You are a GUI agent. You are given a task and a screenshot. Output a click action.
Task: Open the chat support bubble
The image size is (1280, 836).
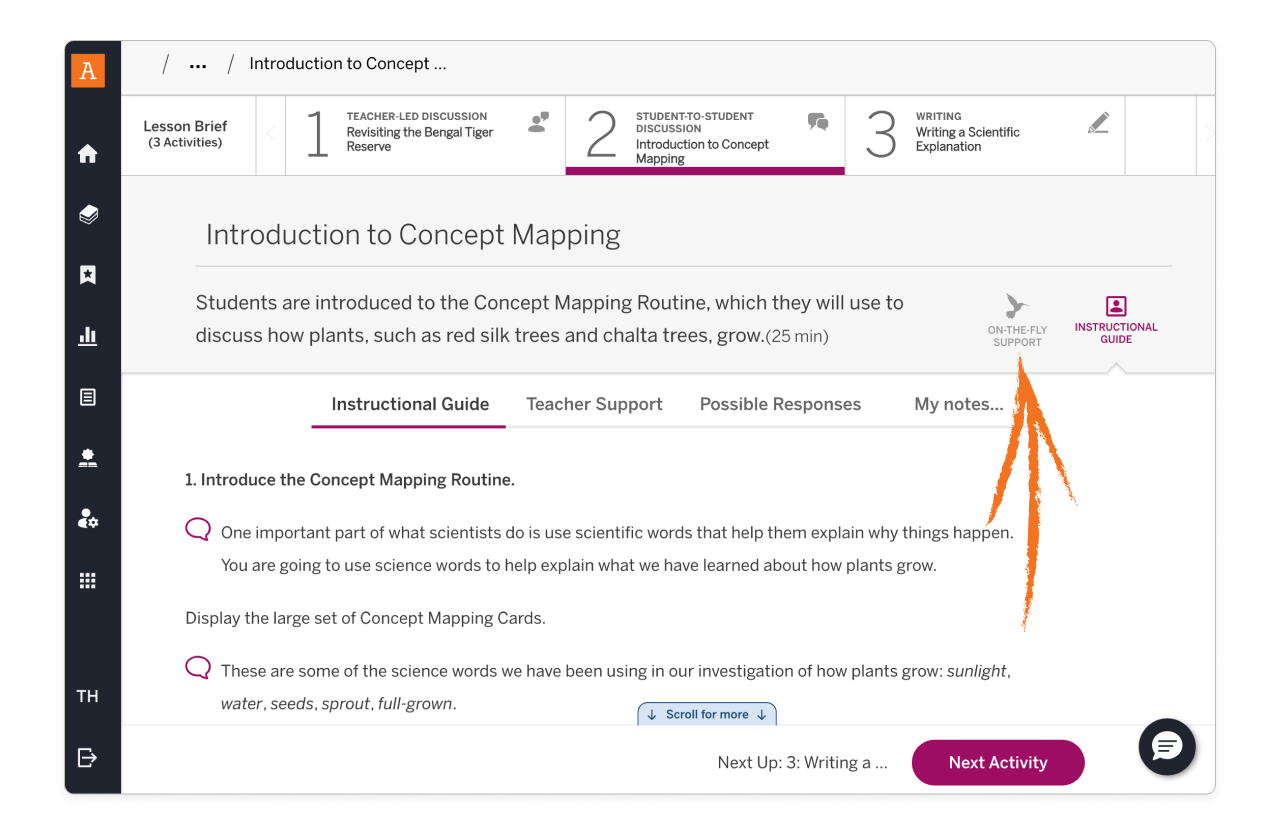[x=1167, y=746]
